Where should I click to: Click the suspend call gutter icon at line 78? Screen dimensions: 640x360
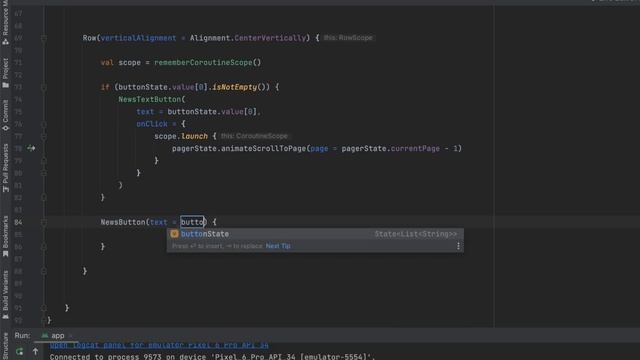[31, 148]
